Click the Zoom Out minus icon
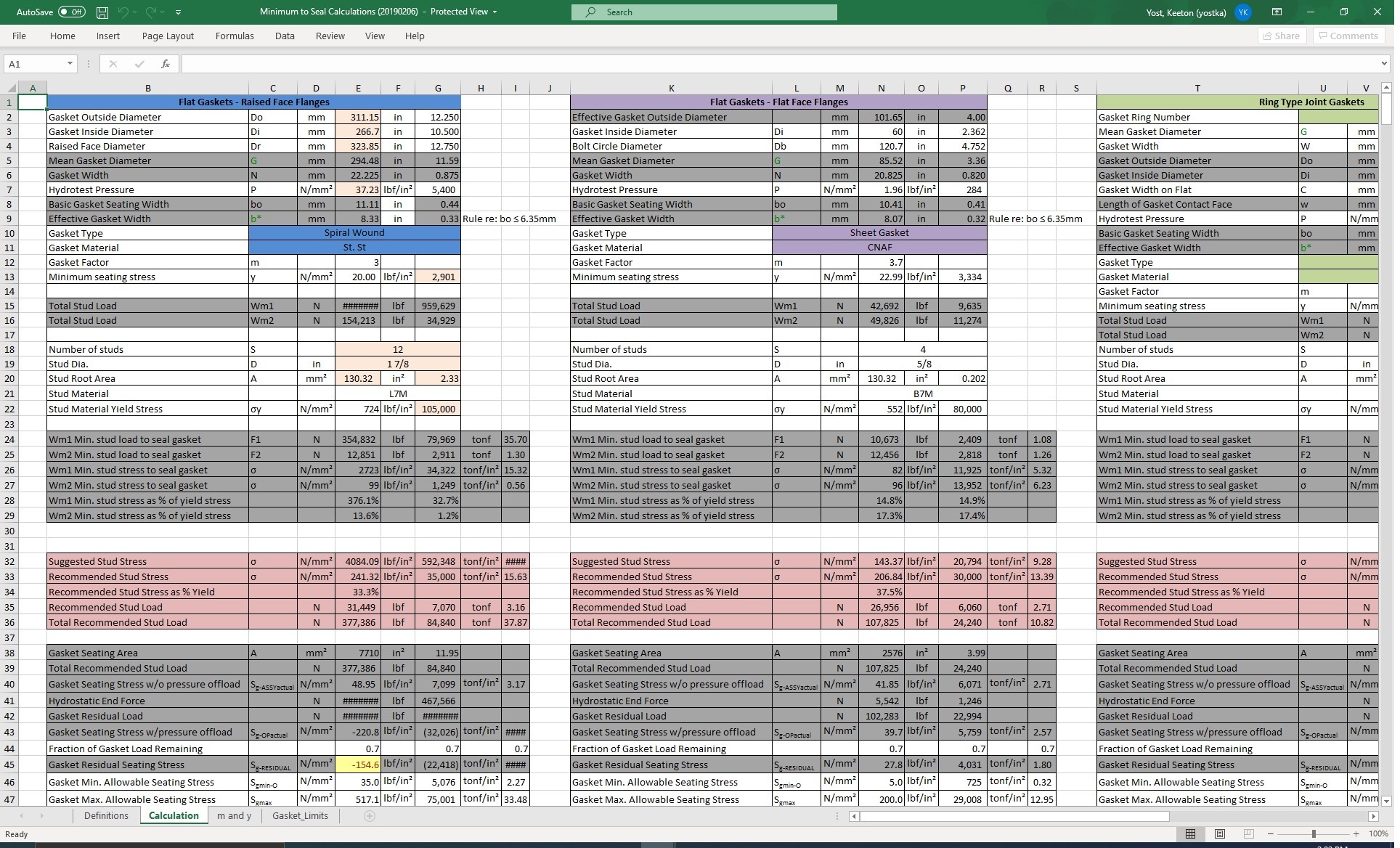 [x=1272, y=833]
